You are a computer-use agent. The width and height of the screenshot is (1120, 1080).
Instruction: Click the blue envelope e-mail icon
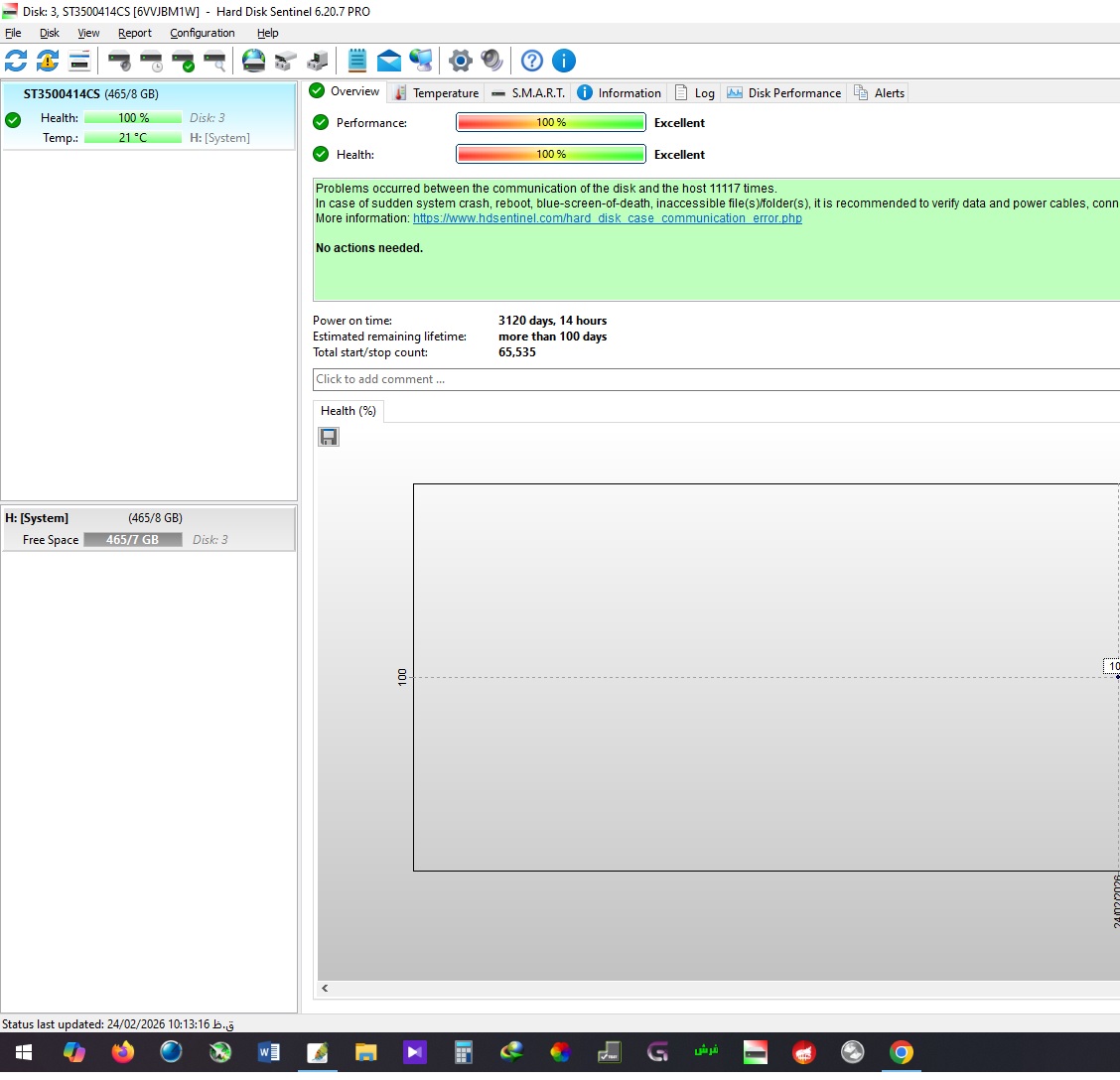389,61
